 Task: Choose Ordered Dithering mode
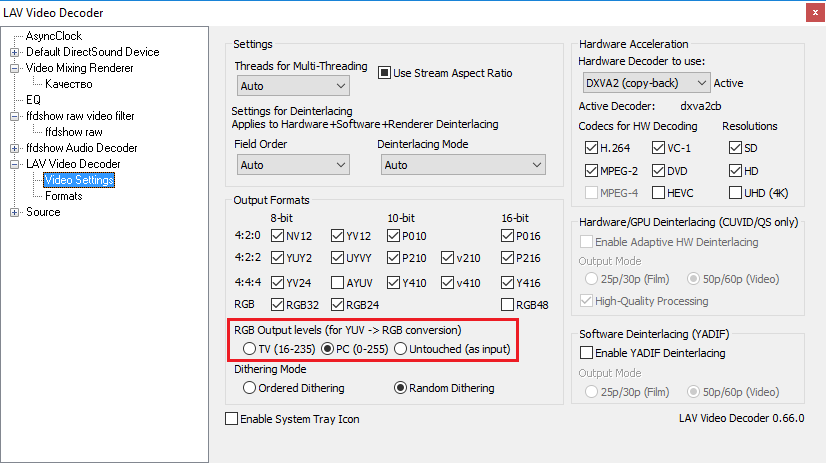tap(249, 388)
